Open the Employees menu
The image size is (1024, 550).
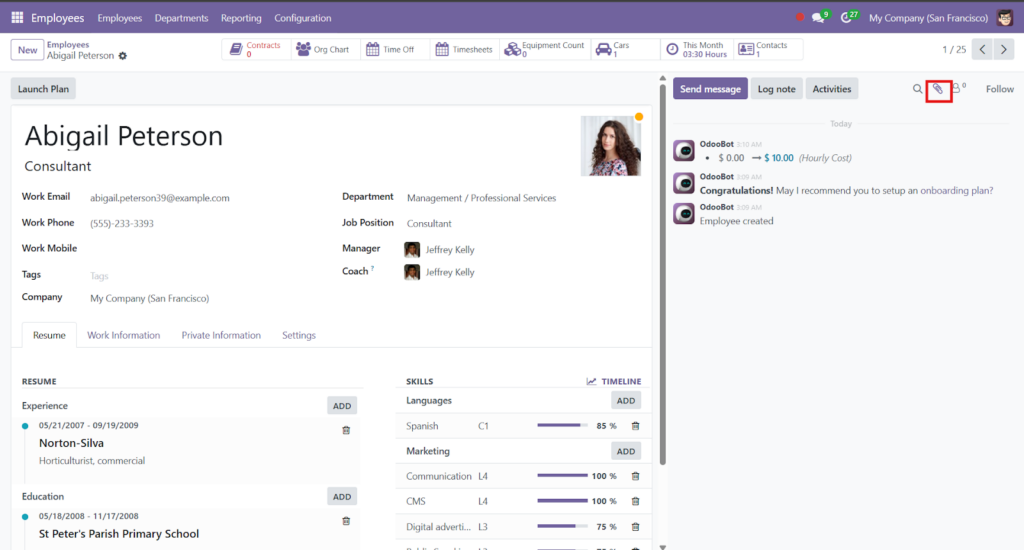(120, 18)
